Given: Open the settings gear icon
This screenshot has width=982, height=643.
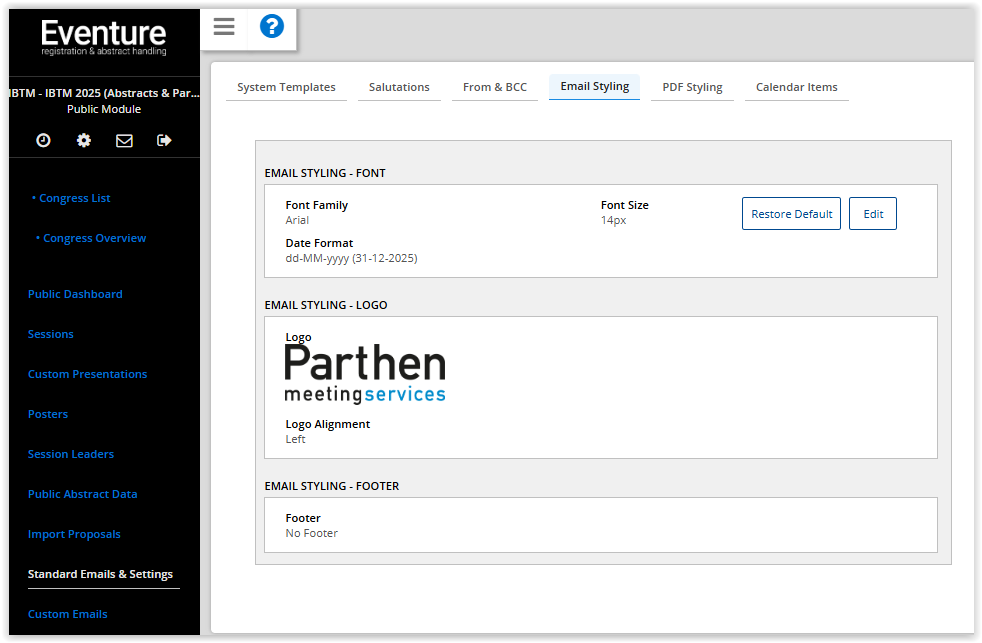Looking at the screenshot, I should coord(84,140).
